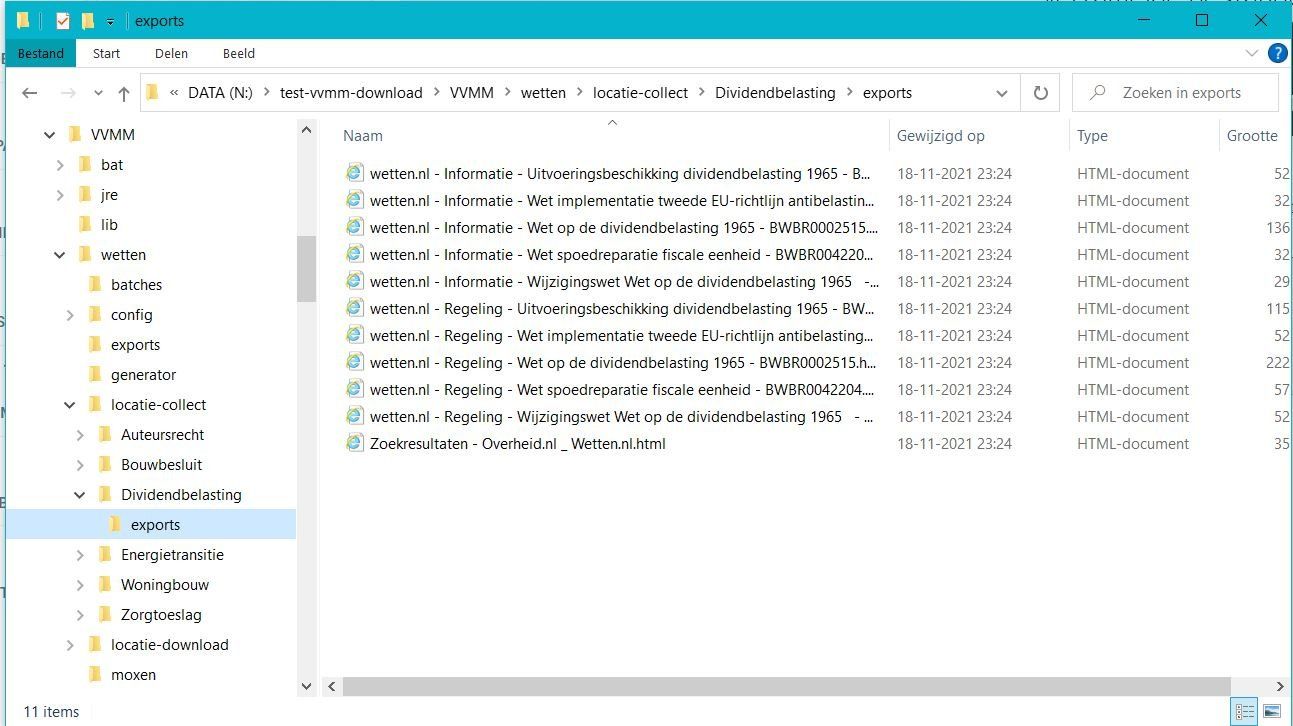The width and height of the screenshot is (1293, 726).
Task: Open address bar history dropdown
Action: pos(1001,93)
